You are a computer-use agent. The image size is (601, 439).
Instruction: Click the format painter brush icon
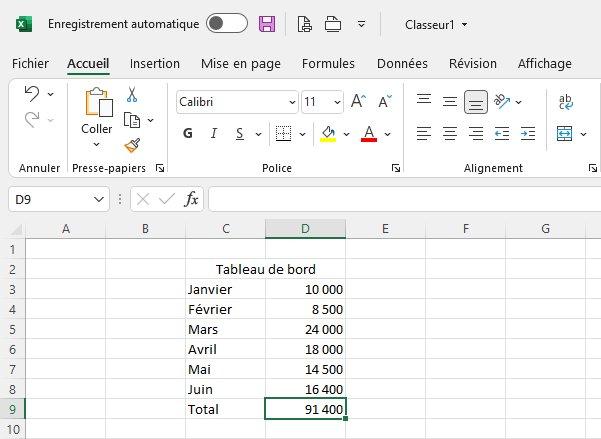132,145
